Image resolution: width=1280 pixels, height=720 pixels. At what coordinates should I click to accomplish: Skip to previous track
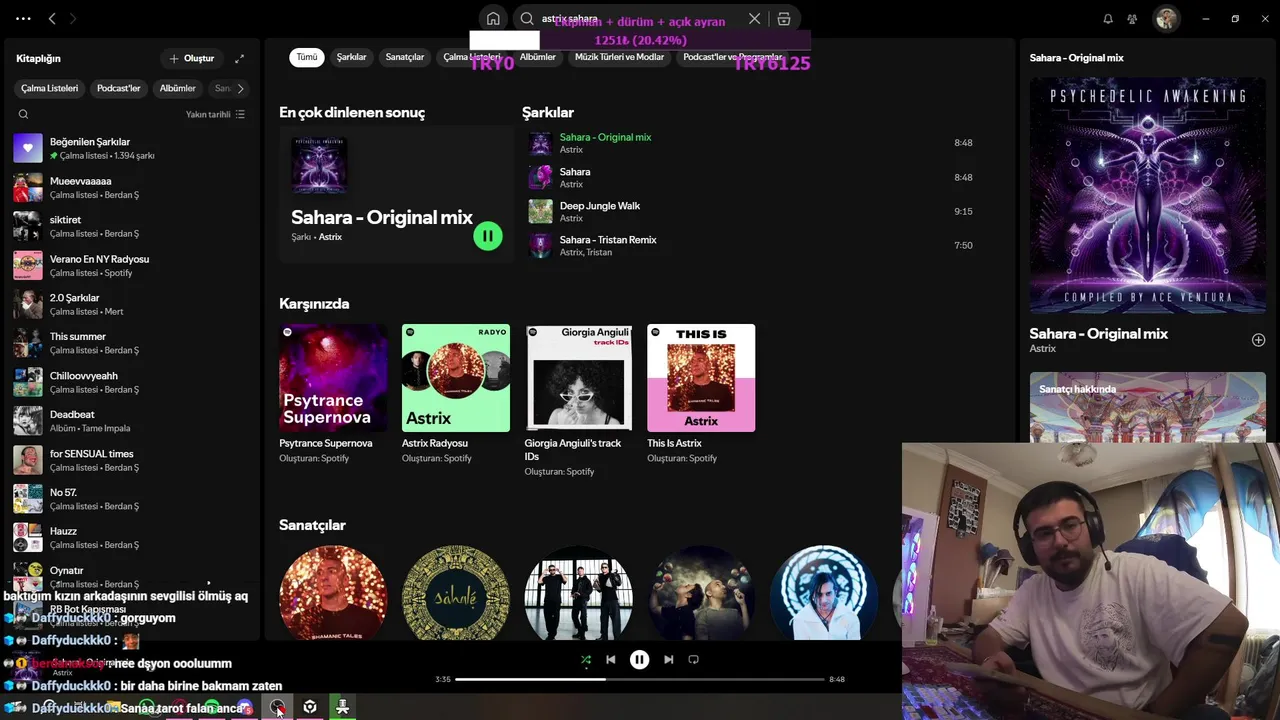(x=610, y=659)
